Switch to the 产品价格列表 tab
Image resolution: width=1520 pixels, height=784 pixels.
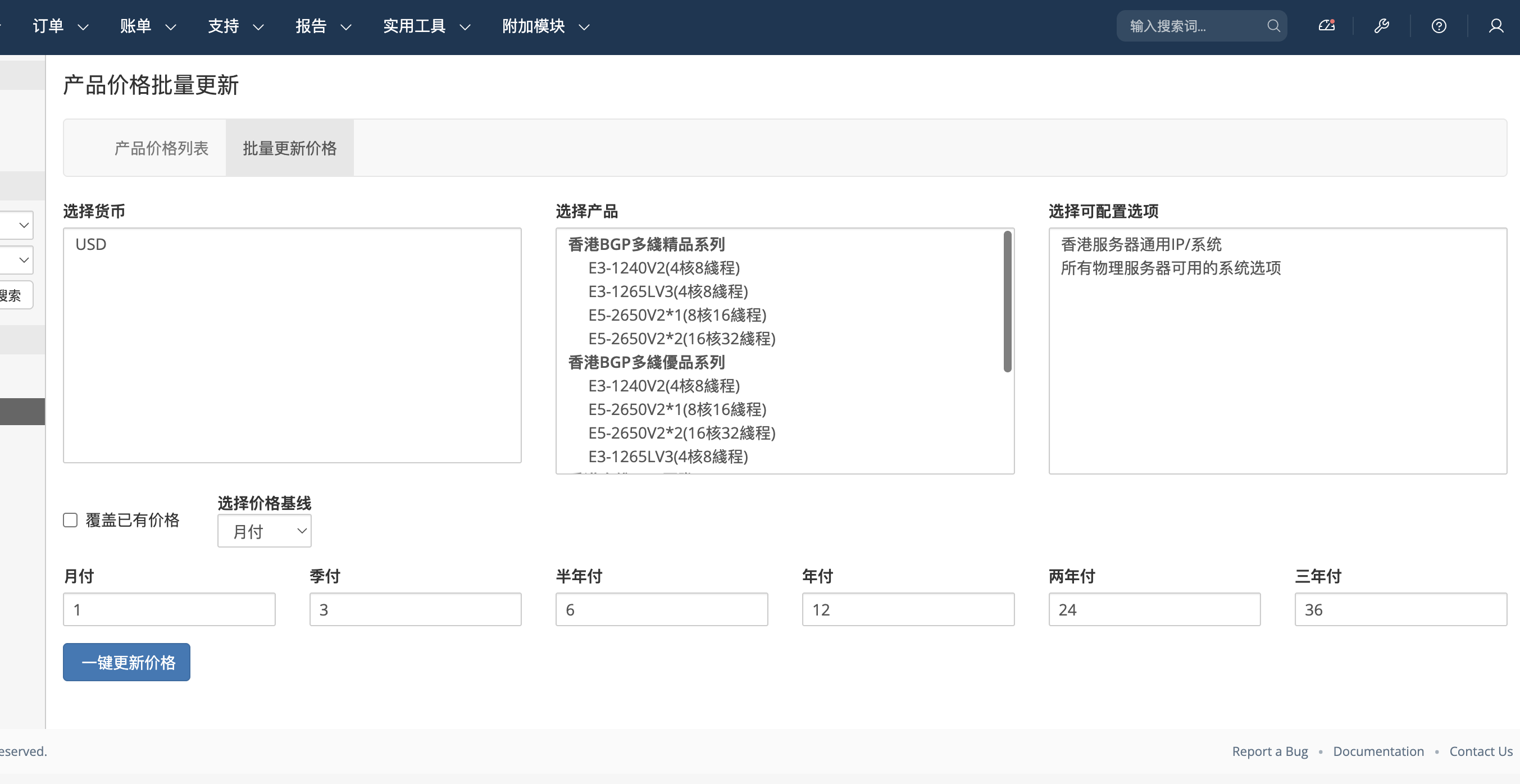[x=161, y=148]
